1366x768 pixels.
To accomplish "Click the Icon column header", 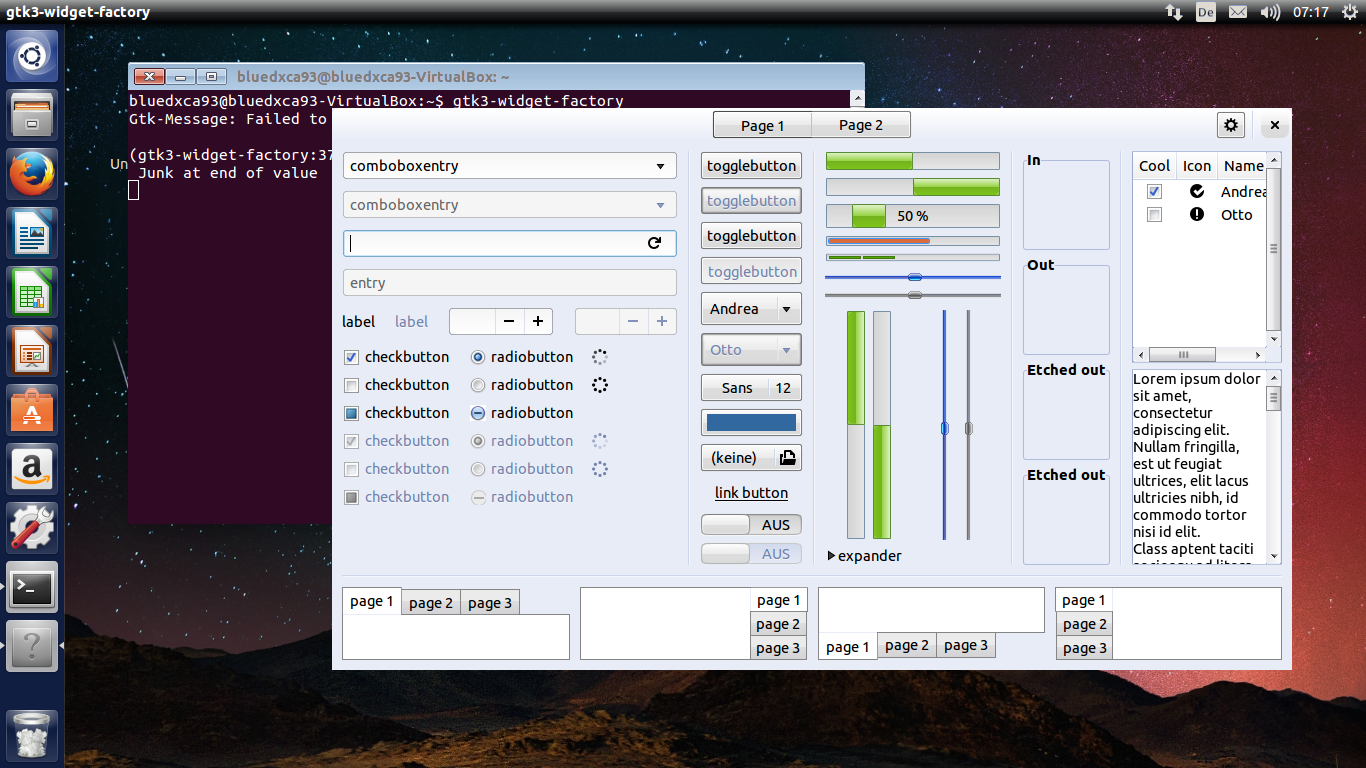I will pos(1197,166).
